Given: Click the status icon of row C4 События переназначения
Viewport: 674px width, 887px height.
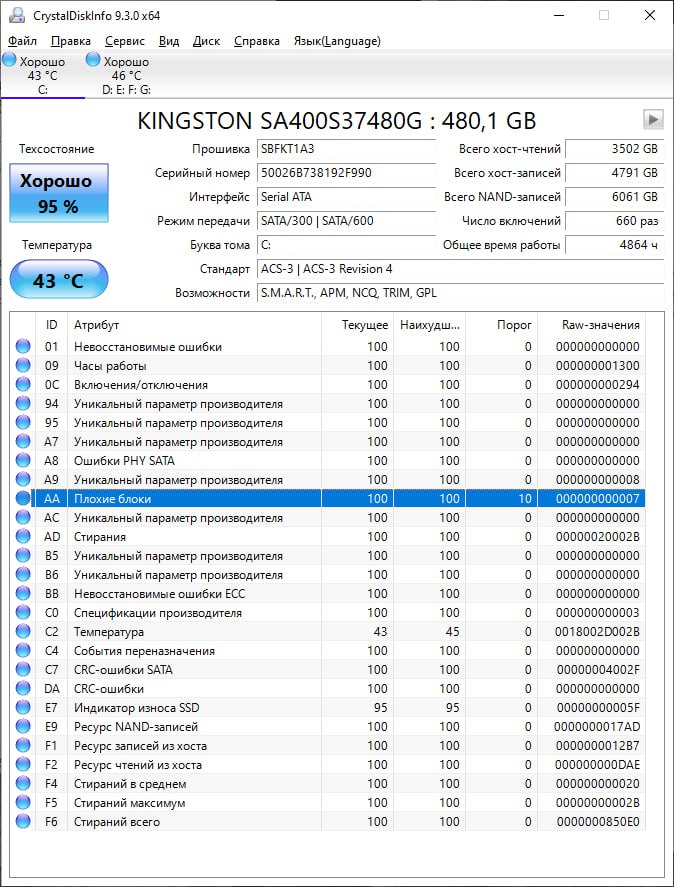Looking at the screenshot, I should (x=23, y=651).
